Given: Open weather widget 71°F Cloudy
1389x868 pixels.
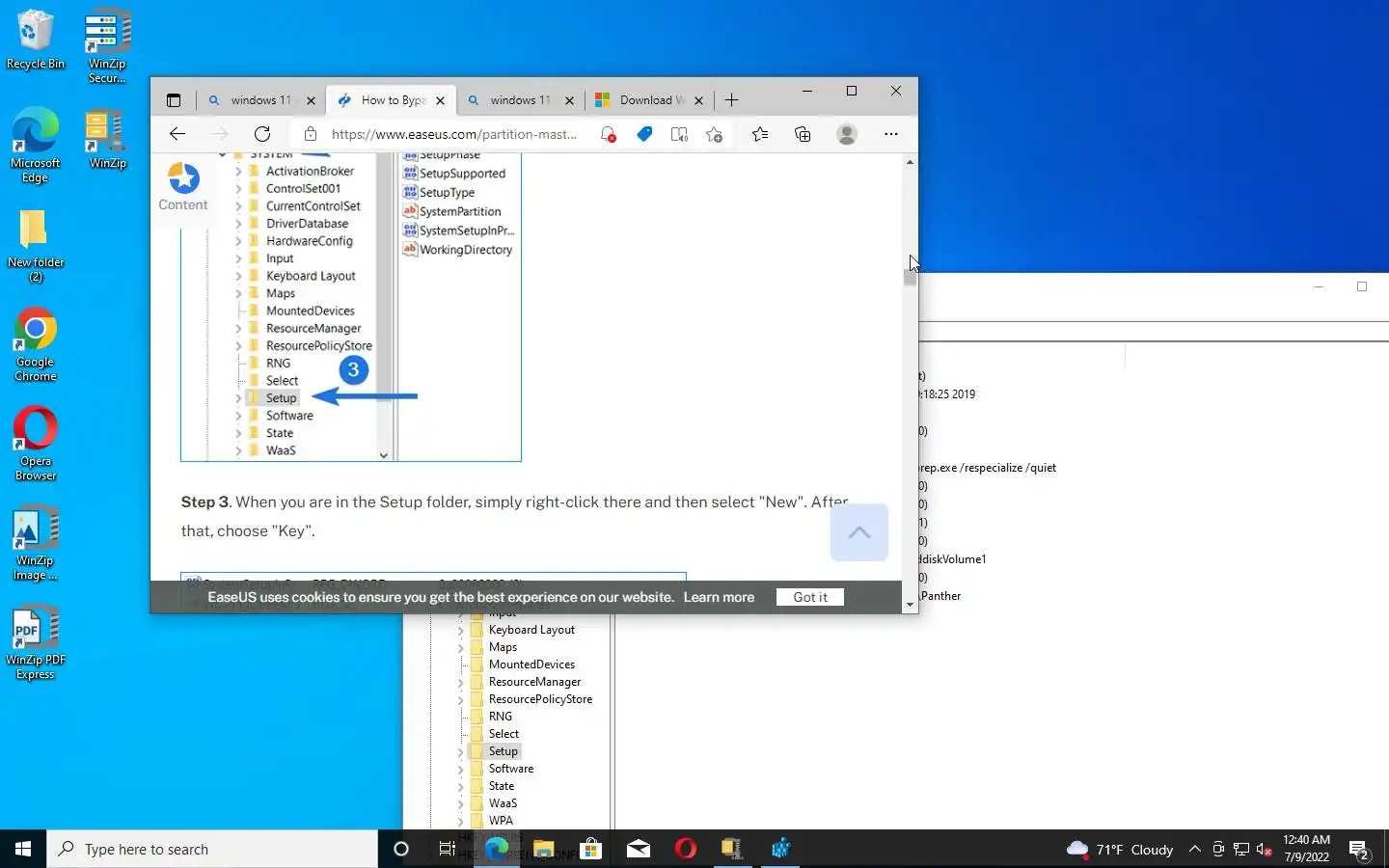Looking at the screenshot, I should [1119, 850].
